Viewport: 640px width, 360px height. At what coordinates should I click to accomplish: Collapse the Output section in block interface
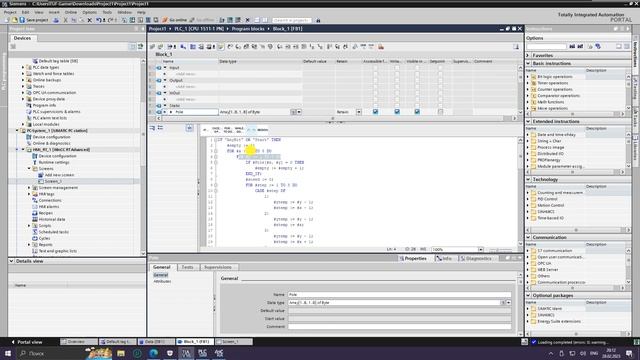click(x=165, y=80)
